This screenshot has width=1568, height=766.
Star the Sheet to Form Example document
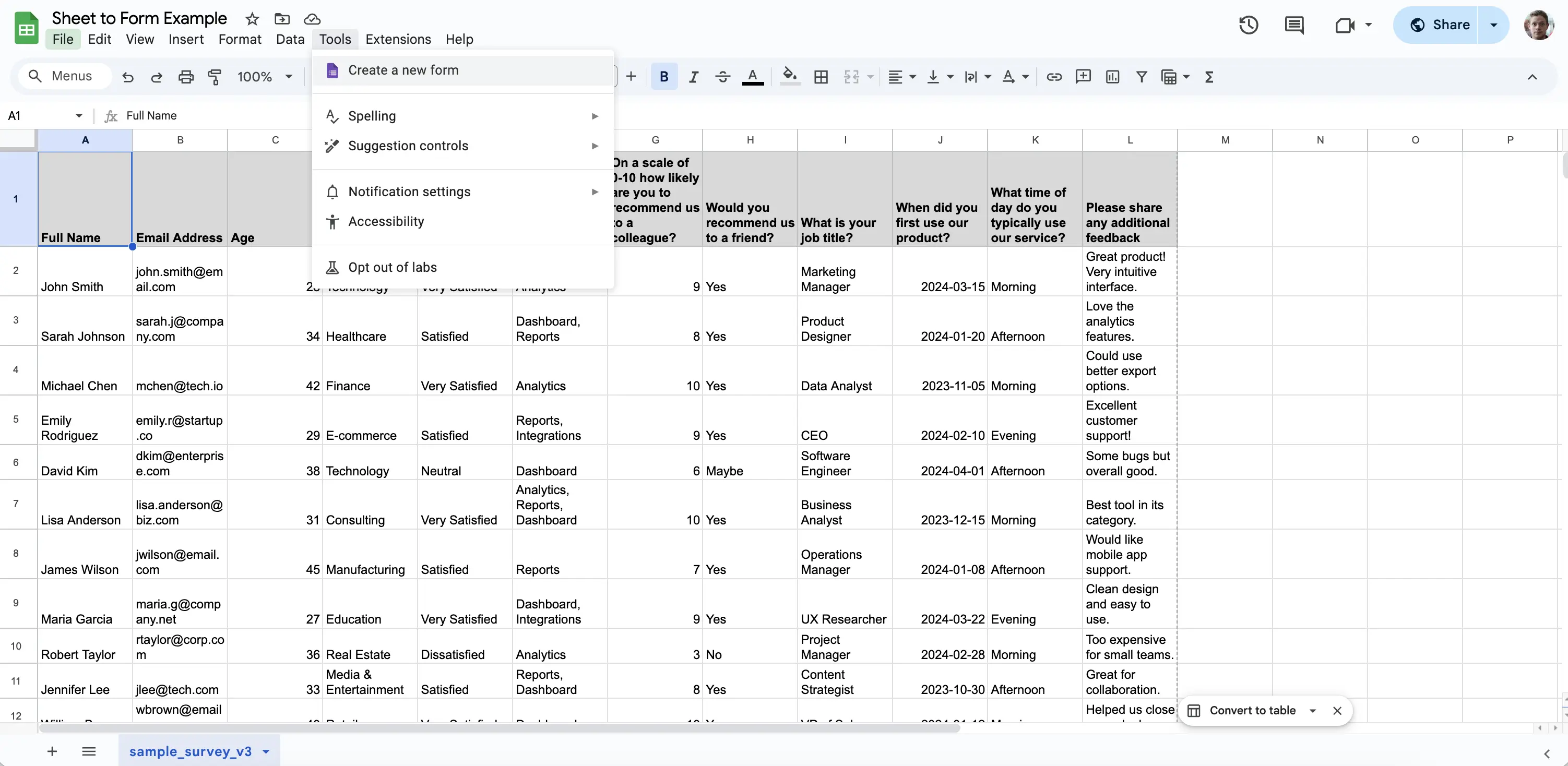point(252,18)
